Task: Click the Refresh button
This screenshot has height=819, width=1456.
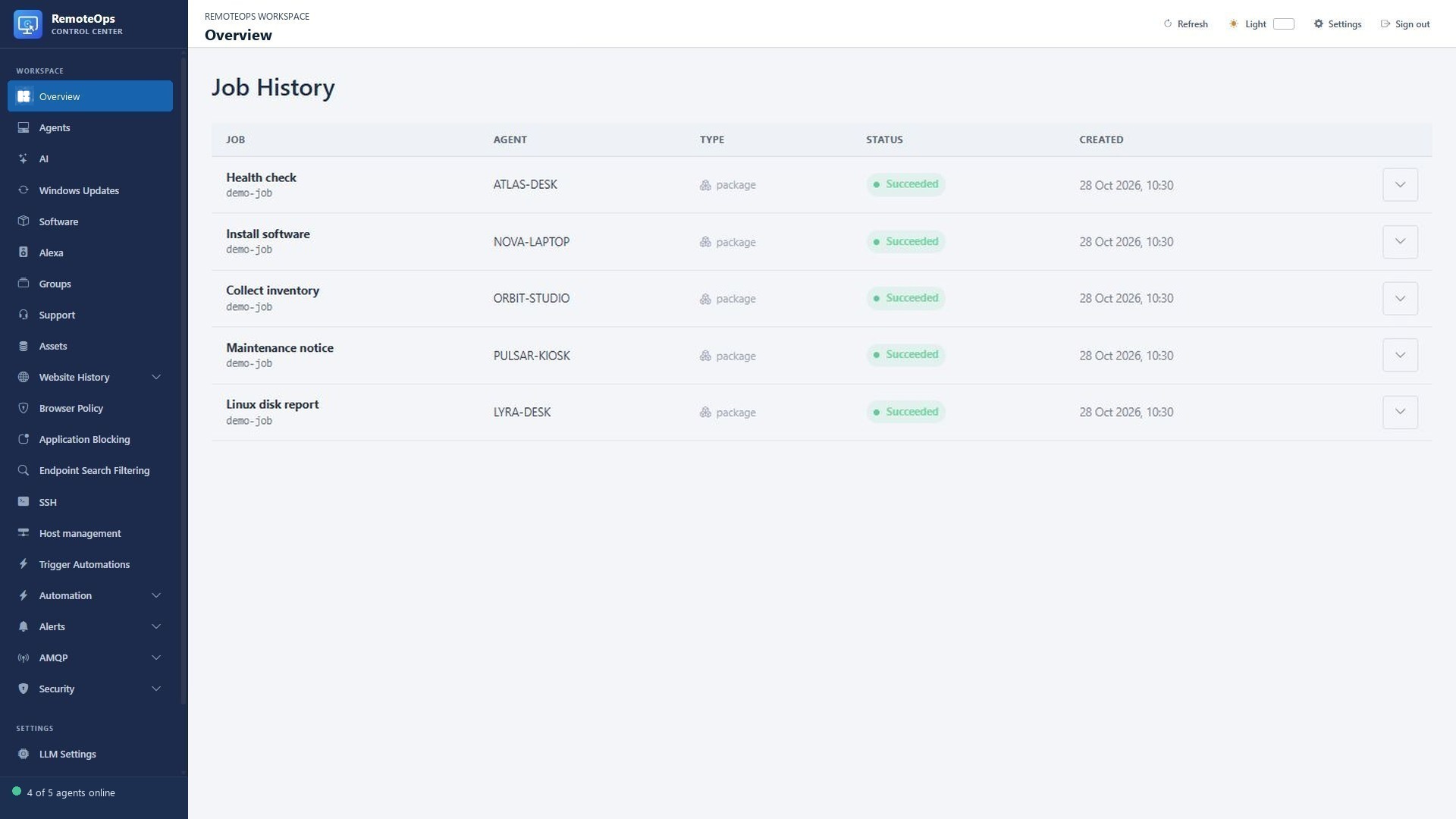Action: point(1185,24)
